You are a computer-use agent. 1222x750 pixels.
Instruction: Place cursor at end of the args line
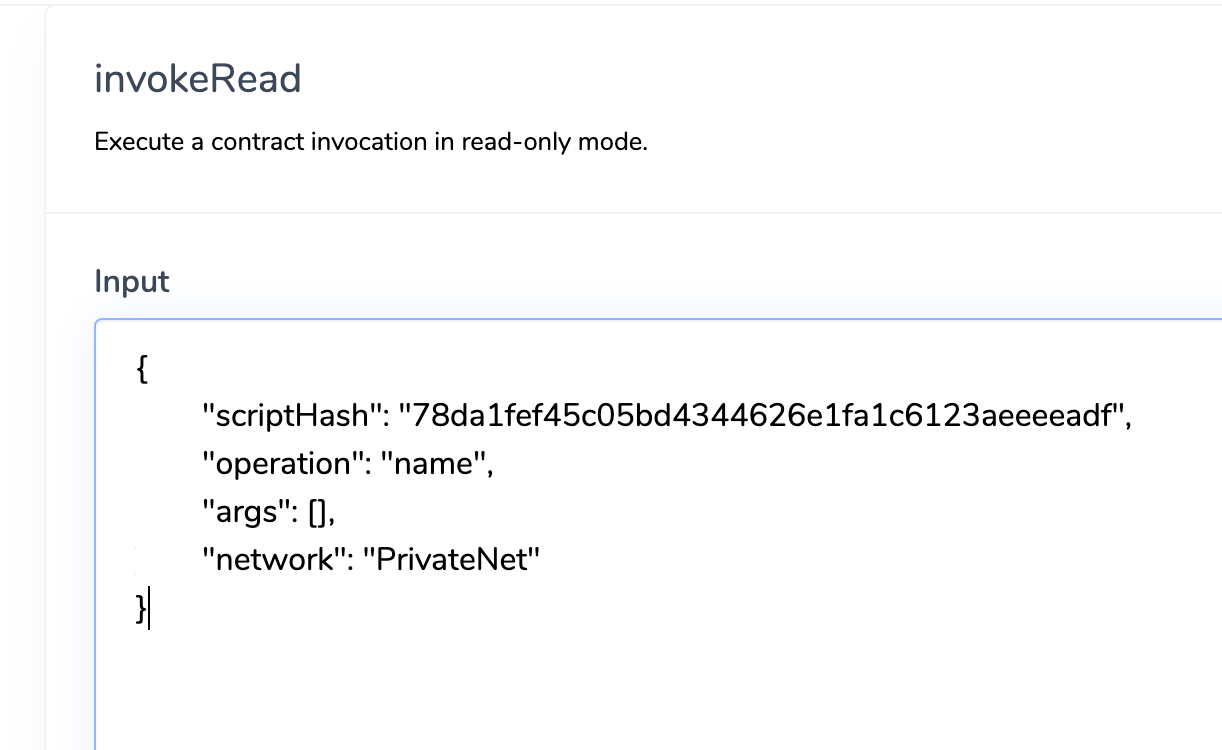(342, 512)
